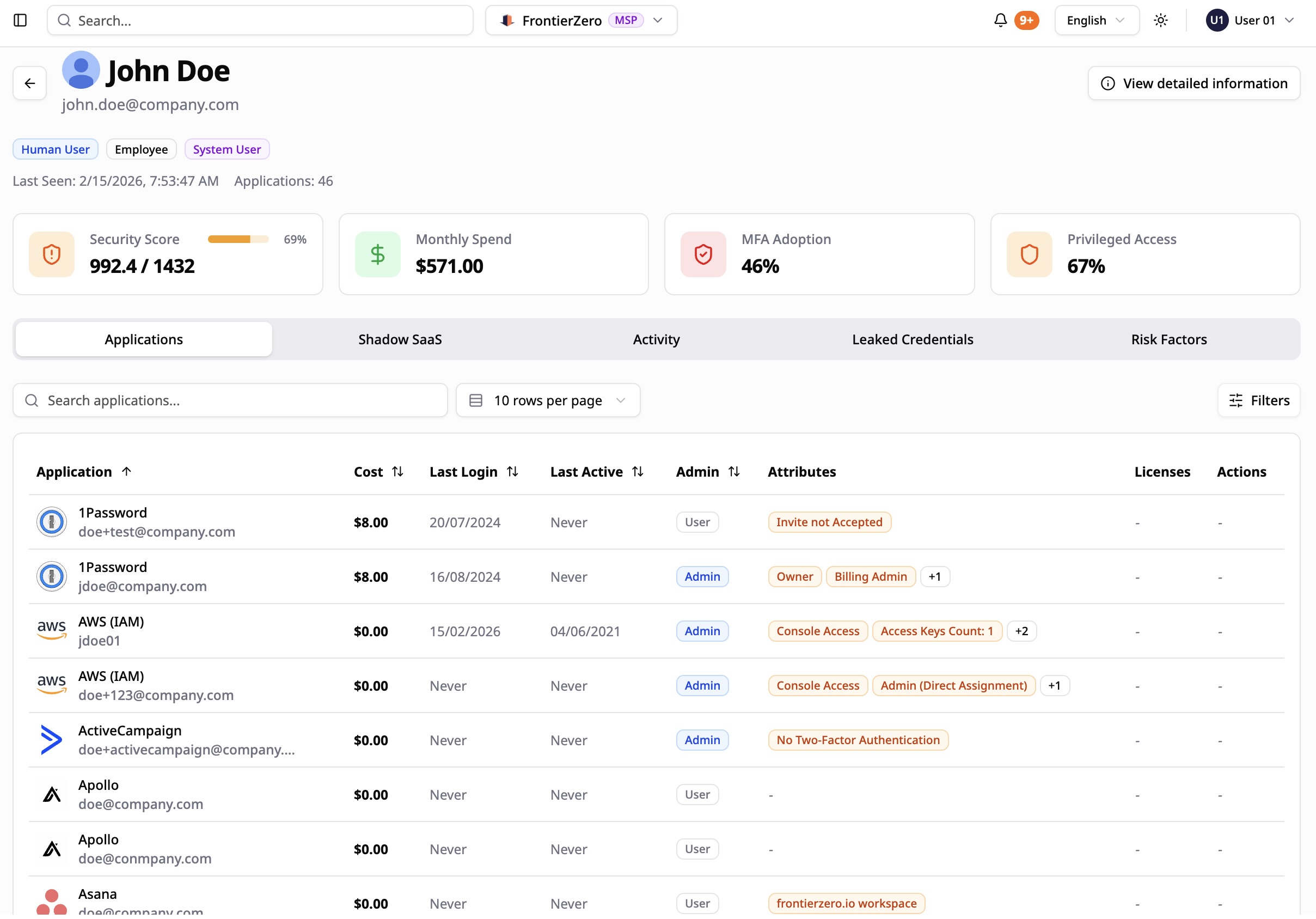
Task: Click the Monthly Spend dollar icon
Action: pyautogui.click(x=377, y=254)
